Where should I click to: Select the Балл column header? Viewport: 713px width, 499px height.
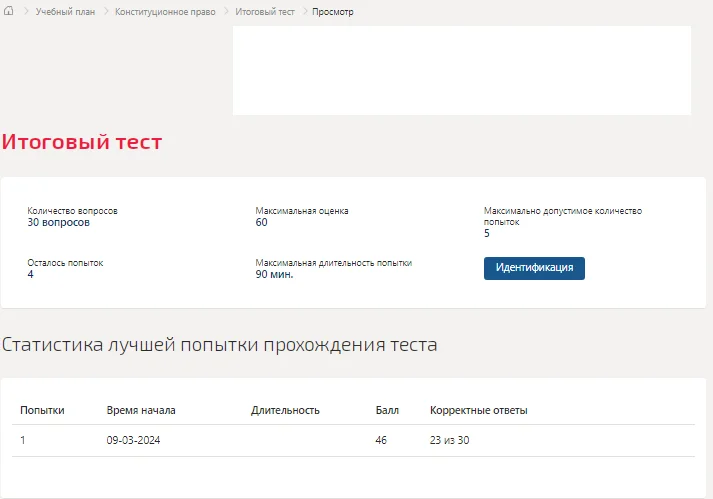(x=387, y=410)
